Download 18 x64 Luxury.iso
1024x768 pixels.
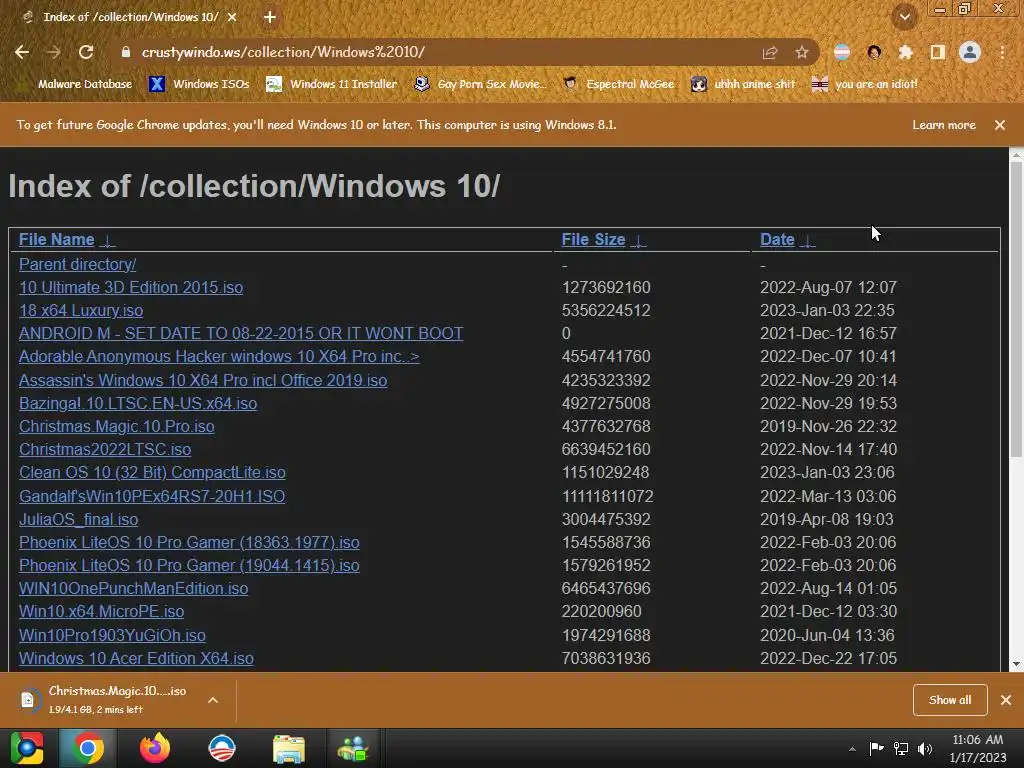81,310
